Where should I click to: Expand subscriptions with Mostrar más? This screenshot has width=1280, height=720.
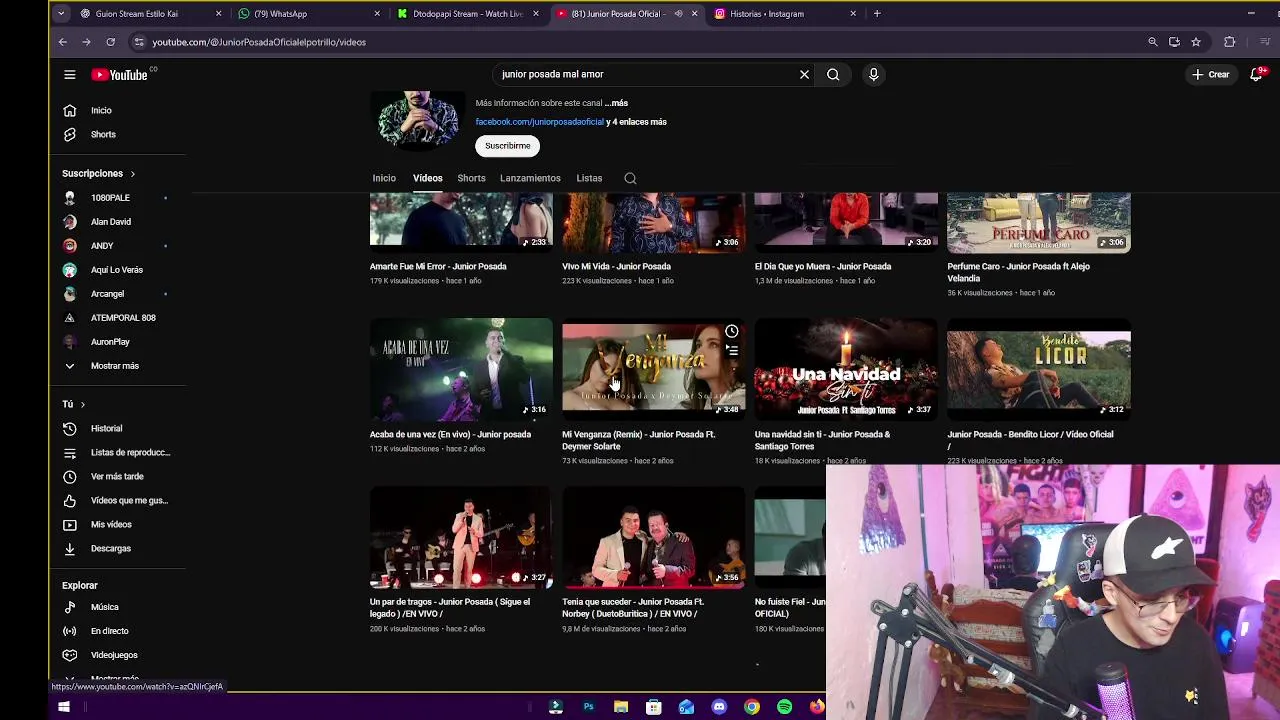(115, 366)
